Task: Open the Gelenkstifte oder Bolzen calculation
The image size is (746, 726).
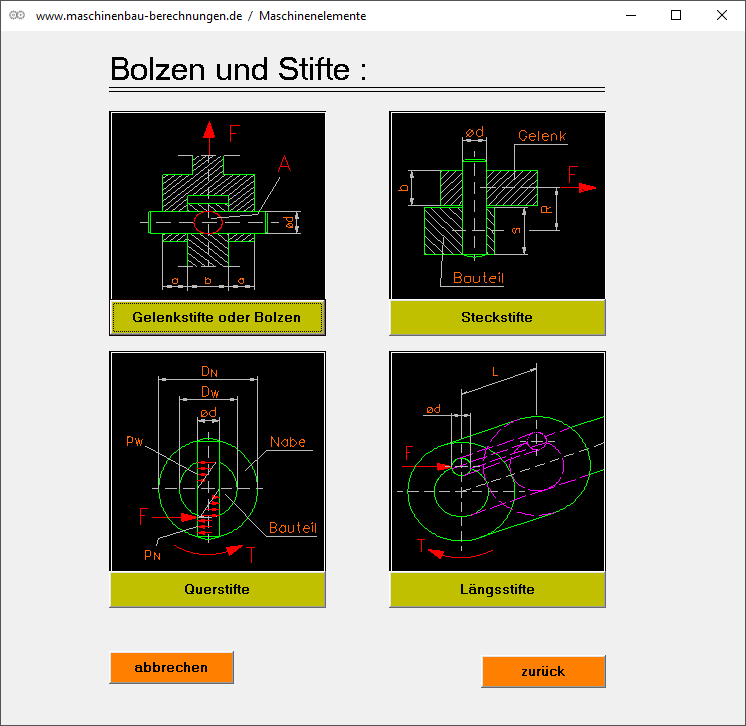Action: coord(217,317)
